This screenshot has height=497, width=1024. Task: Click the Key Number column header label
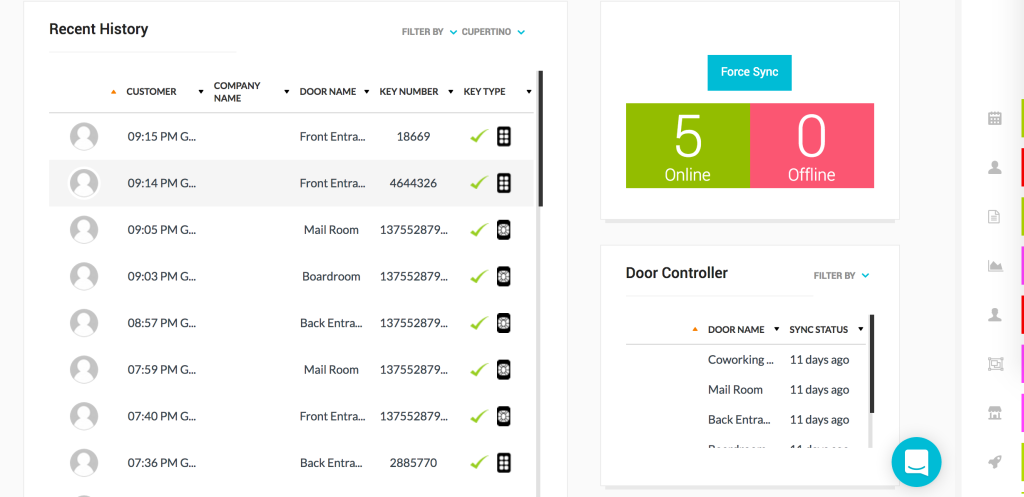coord(409,92)
